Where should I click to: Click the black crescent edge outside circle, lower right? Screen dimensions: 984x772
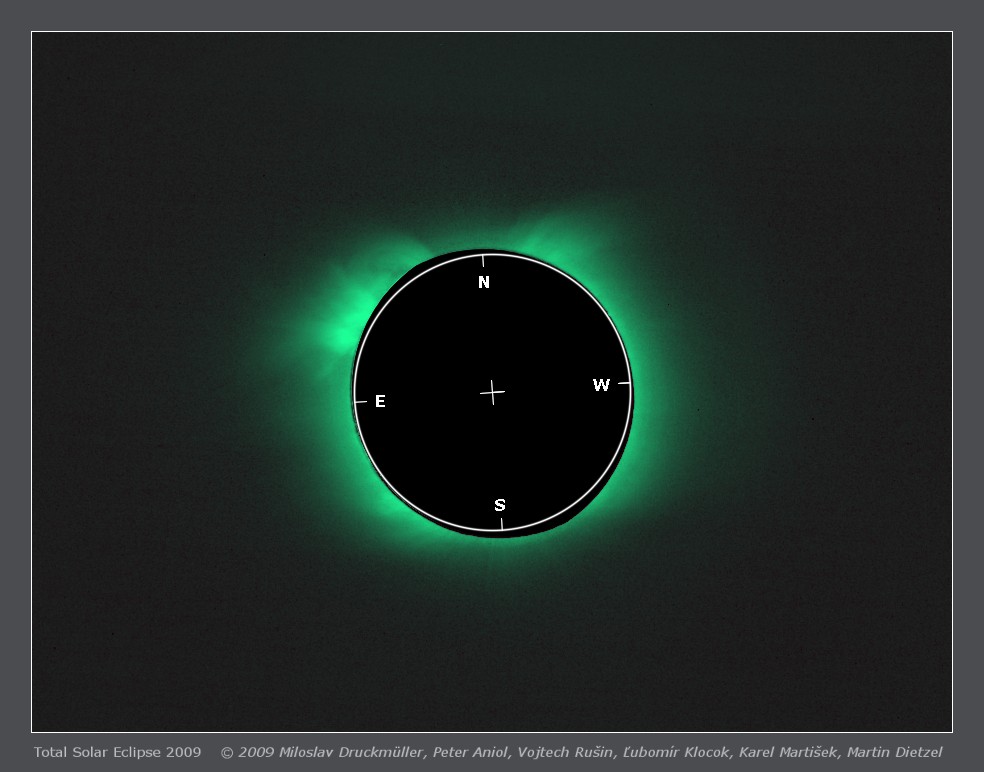(598, 500)
